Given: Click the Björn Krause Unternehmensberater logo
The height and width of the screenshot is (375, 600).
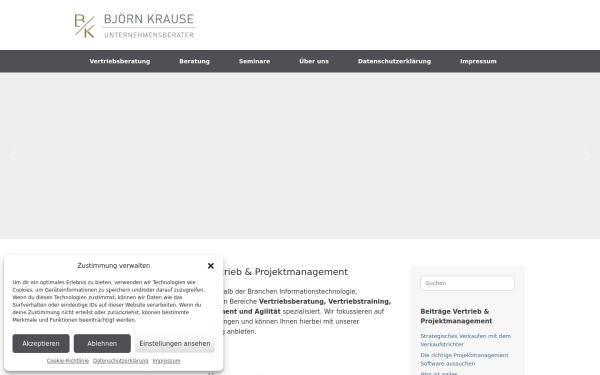Looking at the screenshot, I should (135, 26).
